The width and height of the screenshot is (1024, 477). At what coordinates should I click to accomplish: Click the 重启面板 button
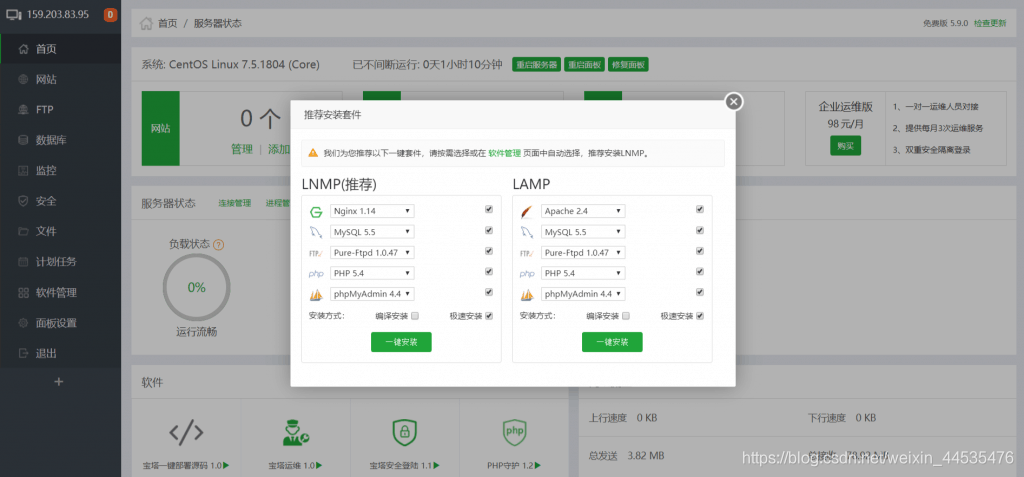(x=584, y=65)
